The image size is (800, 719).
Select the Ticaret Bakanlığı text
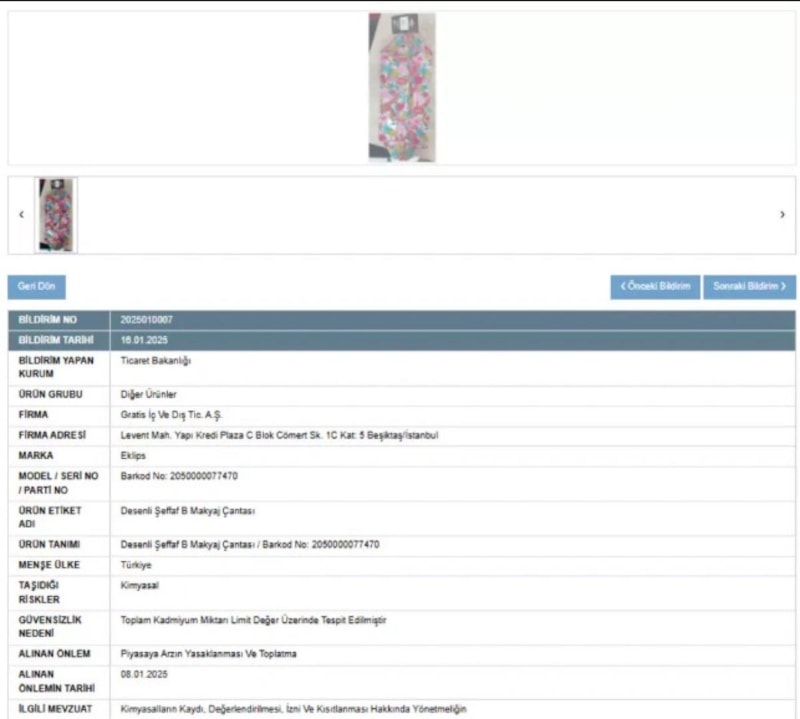click(x=155, y=360)
